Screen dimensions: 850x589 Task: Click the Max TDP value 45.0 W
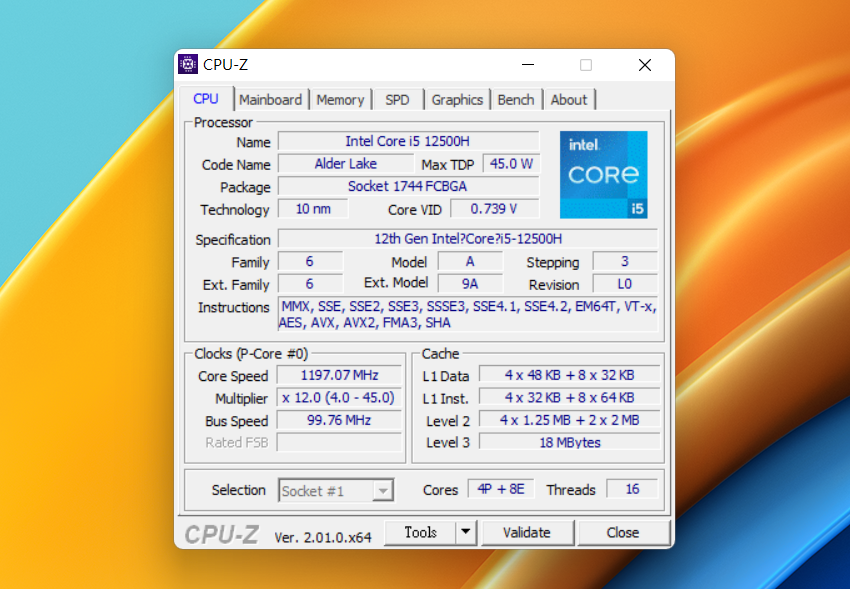pos(511,164)
